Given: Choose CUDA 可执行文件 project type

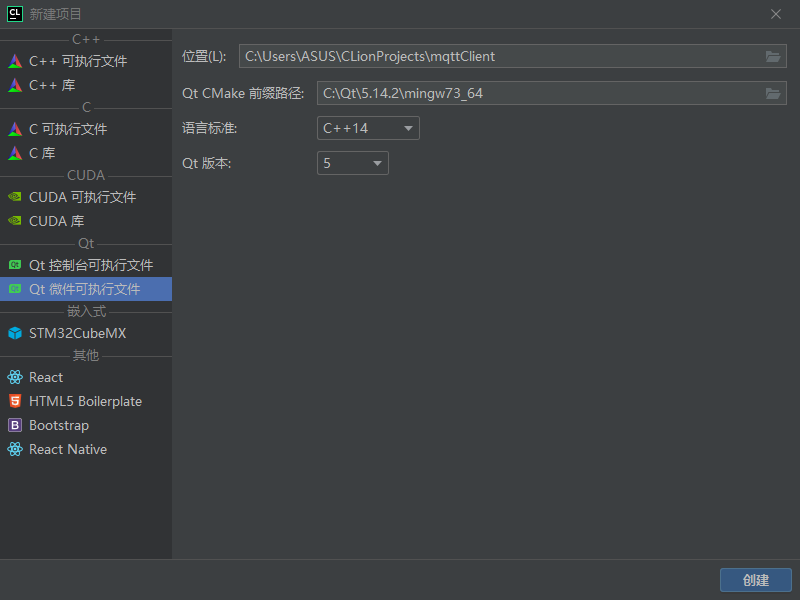Looking at the screenshot, I should tap(86, 197).
